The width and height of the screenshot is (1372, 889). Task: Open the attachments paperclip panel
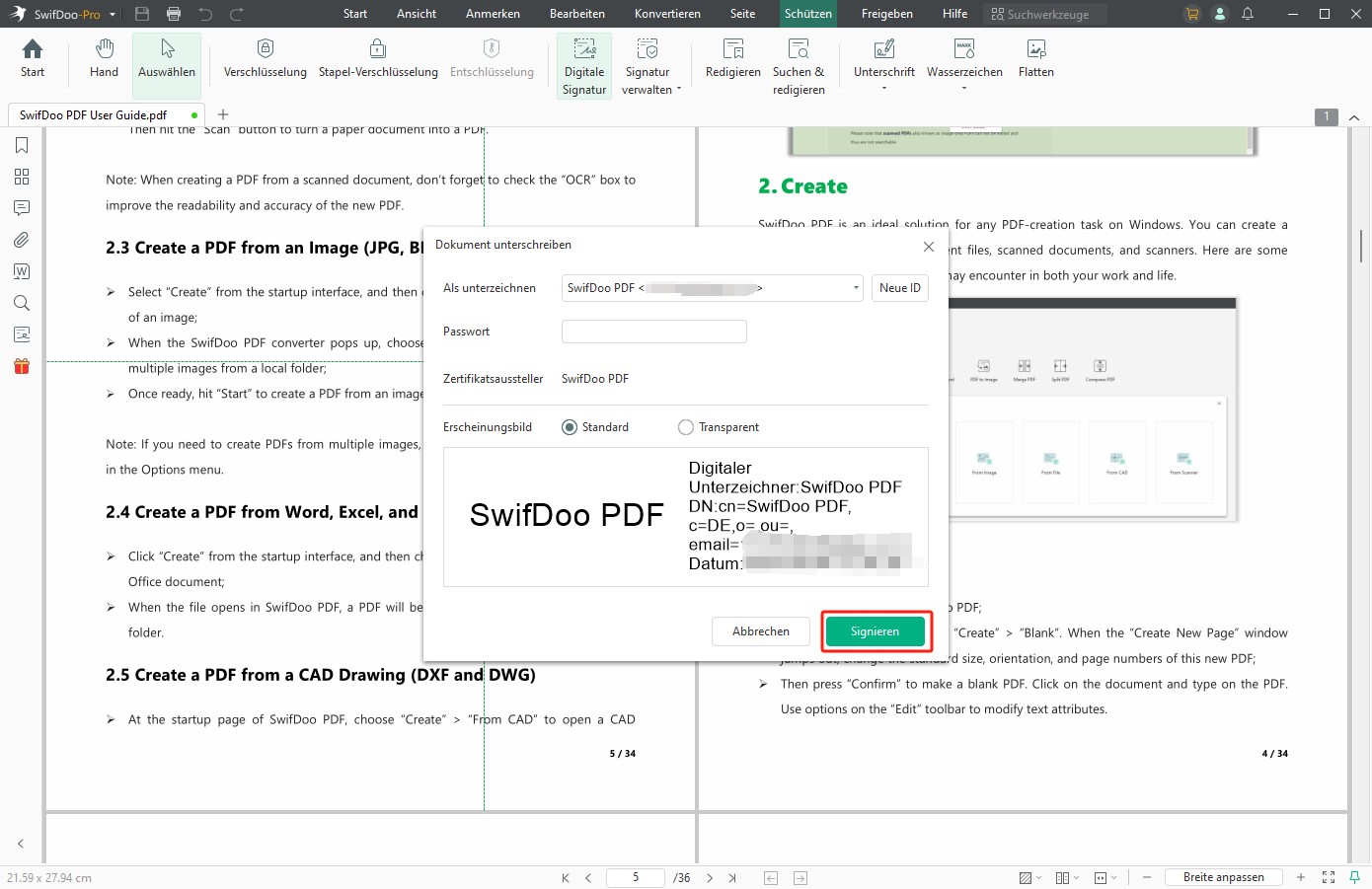[22, 240]
